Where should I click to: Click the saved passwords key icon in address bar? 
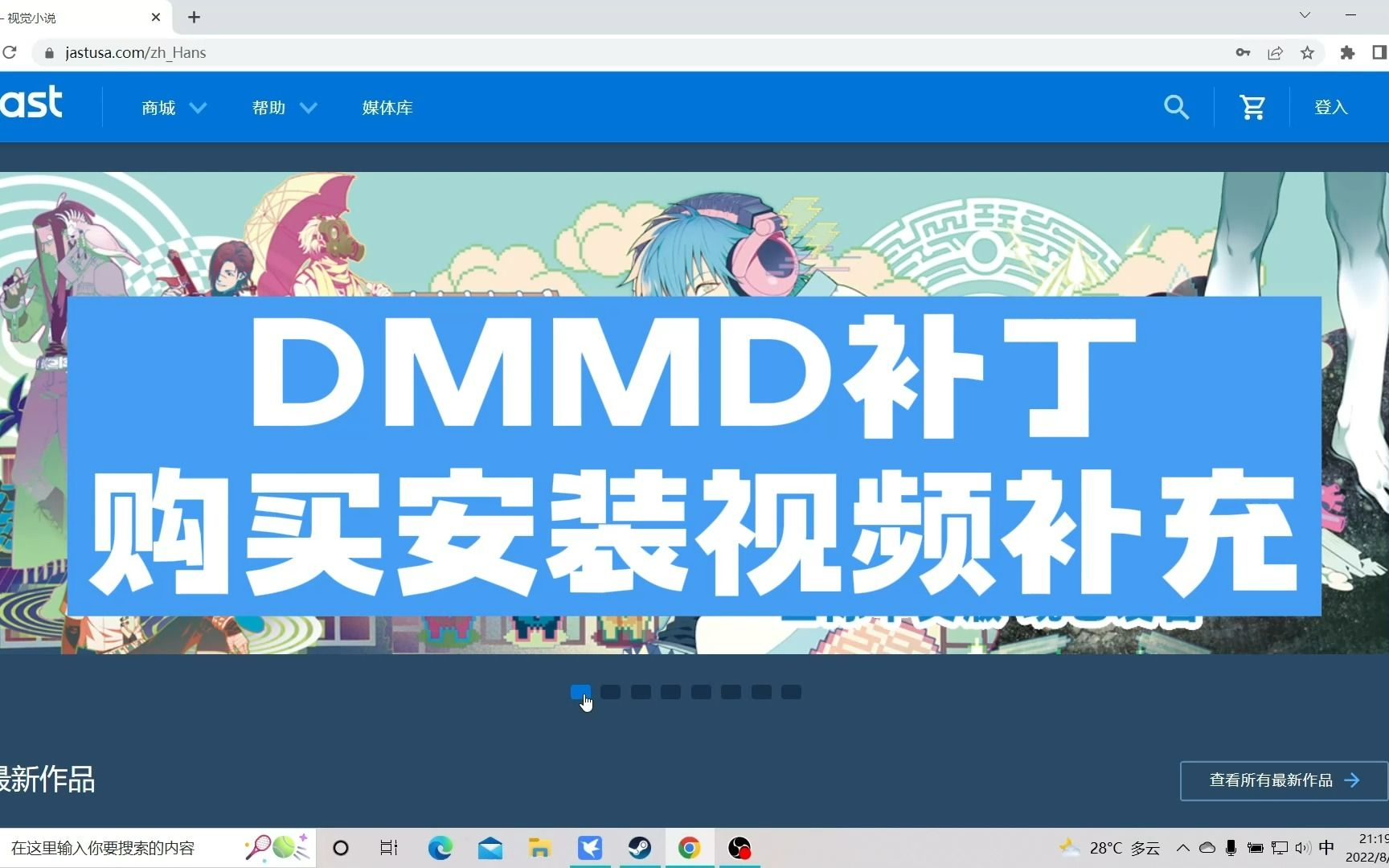(x=1243, y=52)
